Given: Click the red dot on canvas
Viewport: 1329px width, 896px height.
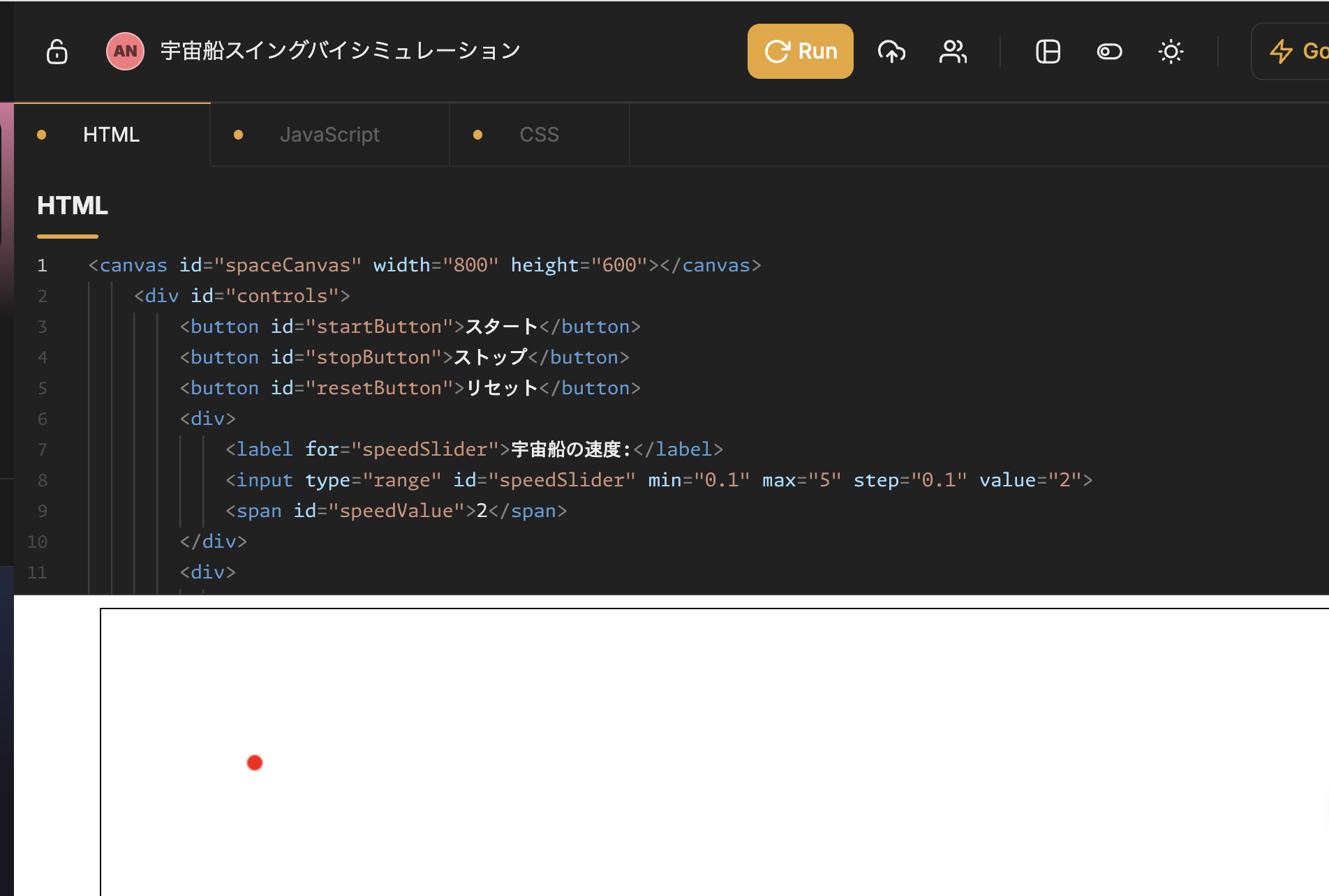Looking at the screenshot, I should [x=255, y=763].
